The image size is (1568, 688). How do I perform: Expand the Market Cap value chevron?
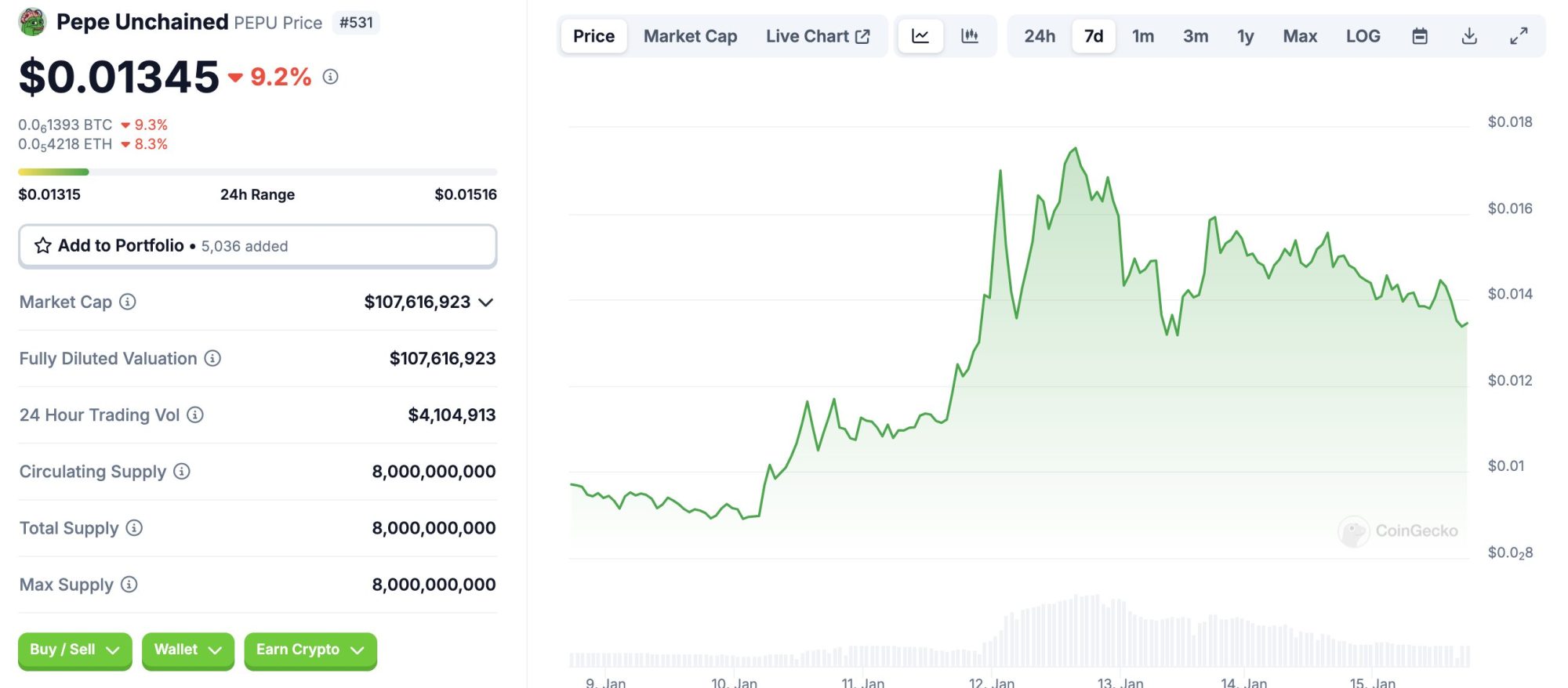(486, 302)
